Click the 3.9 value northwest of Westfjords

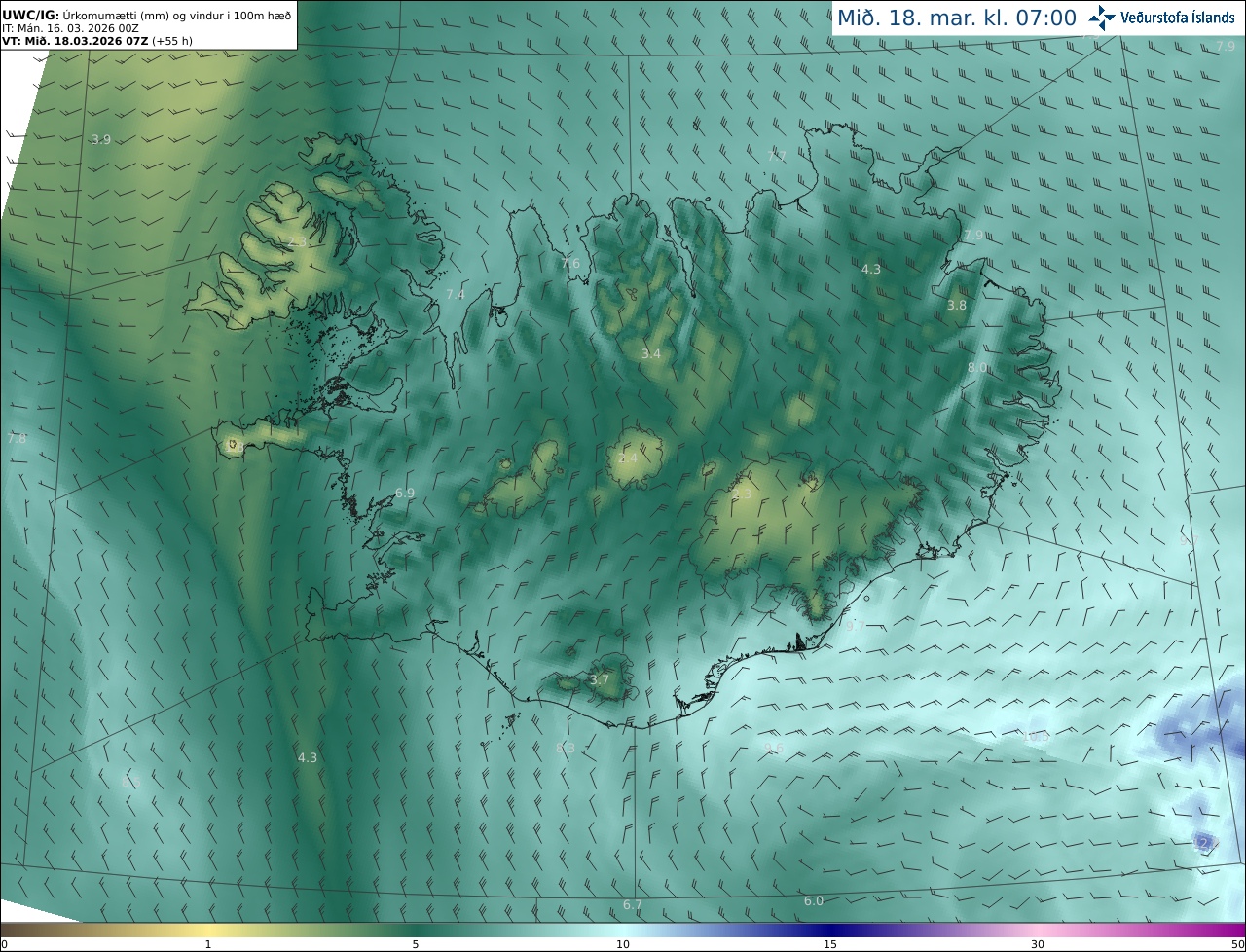click(100, 140)
